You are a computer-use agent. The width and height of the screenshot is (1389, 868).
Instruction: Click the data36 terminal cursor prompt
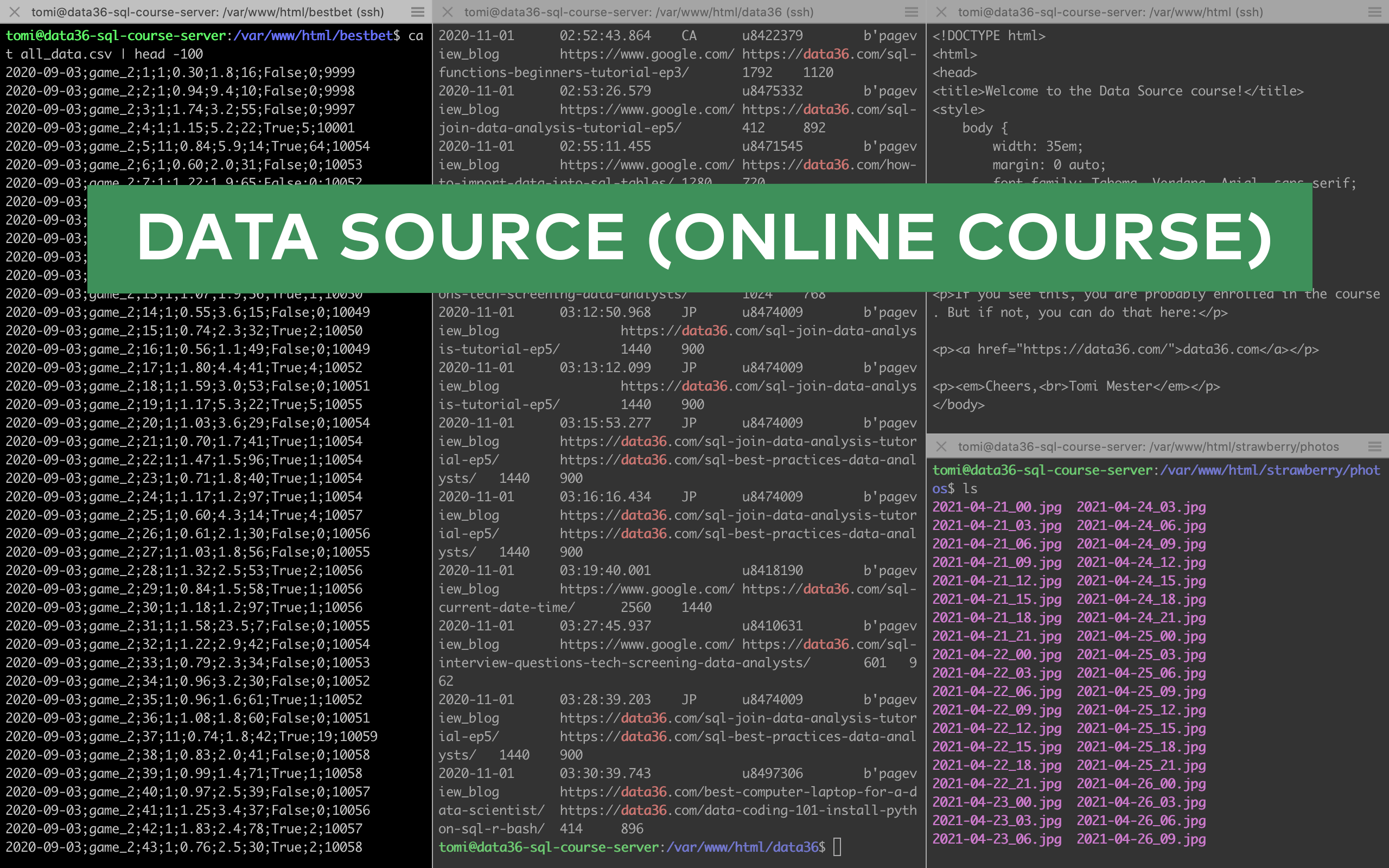(837, 847)
